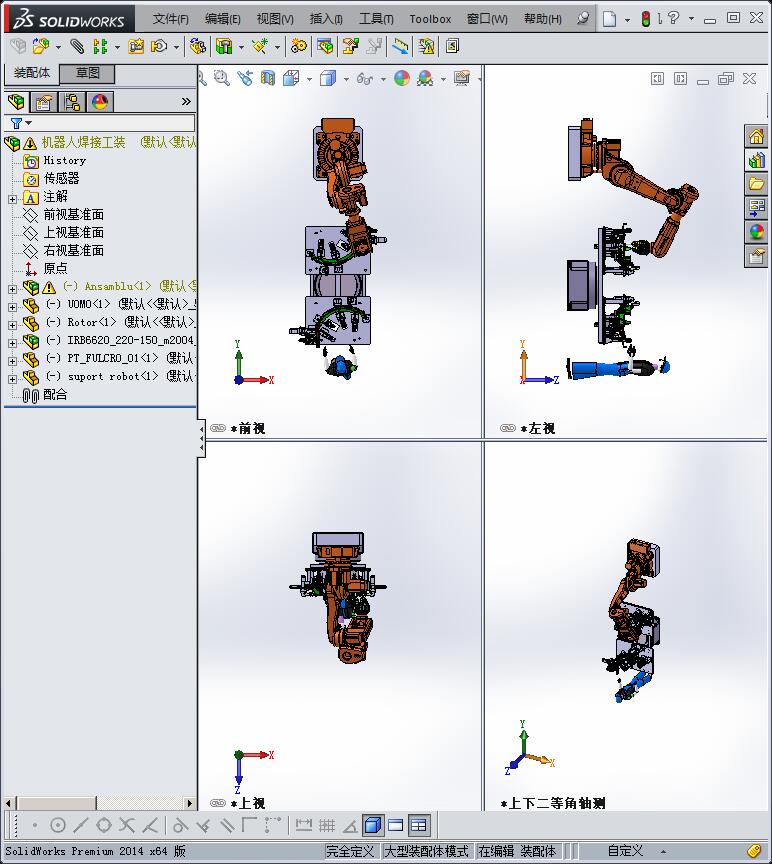772x864 pixels.
Task: Expand the IRB6620_220-150 component
Action: (12, 343)
